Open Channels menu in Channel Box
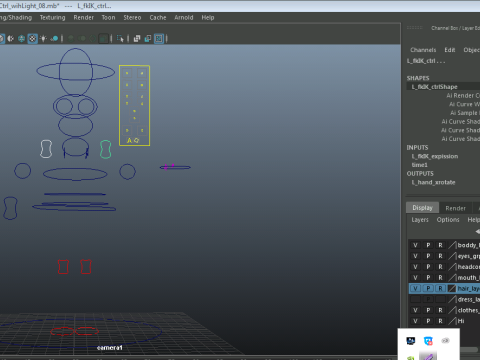 click(x=423, y=50)
